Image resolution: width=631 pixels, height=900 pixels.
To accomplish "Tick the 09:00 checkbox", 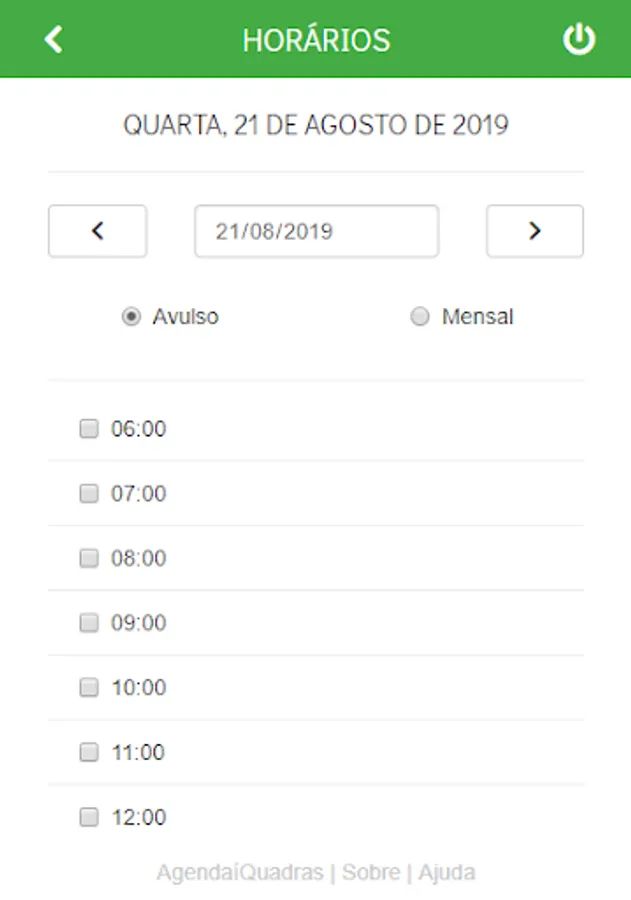I will (89, 622).
